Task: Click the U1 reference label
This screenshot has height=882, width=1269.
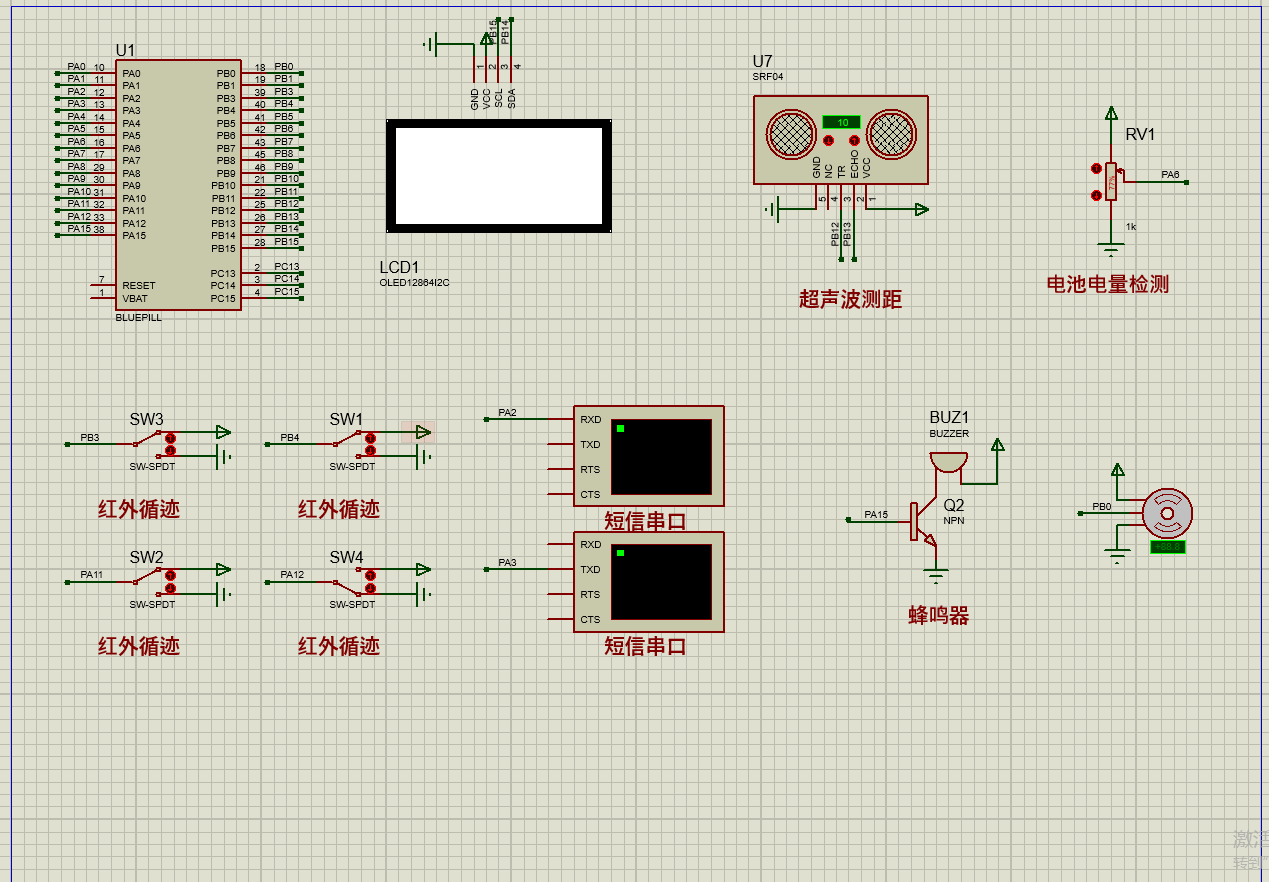Action: (125, 50)
